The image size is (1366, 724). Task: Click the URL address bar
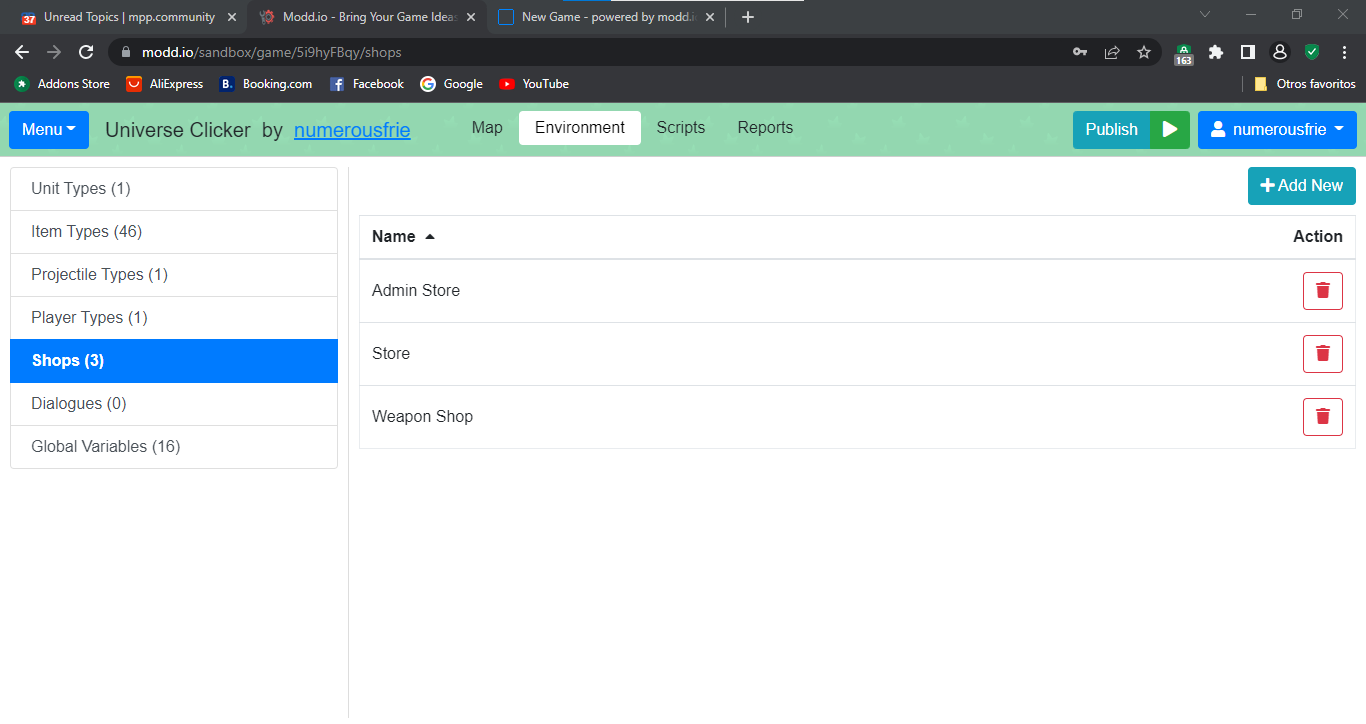600,52
